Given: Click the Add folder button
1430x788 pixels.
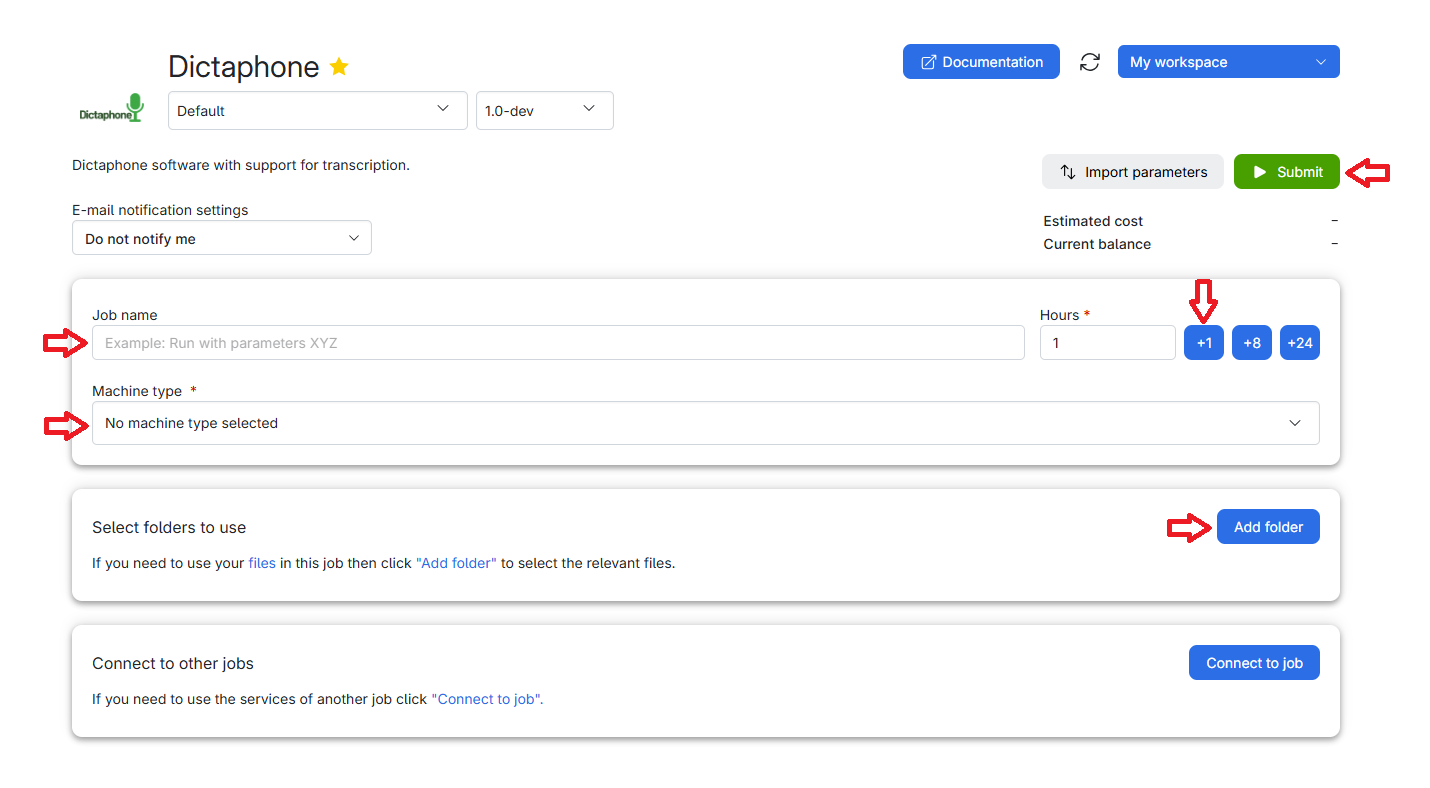Looking at the screenshot, I should tap(1267, 527).
